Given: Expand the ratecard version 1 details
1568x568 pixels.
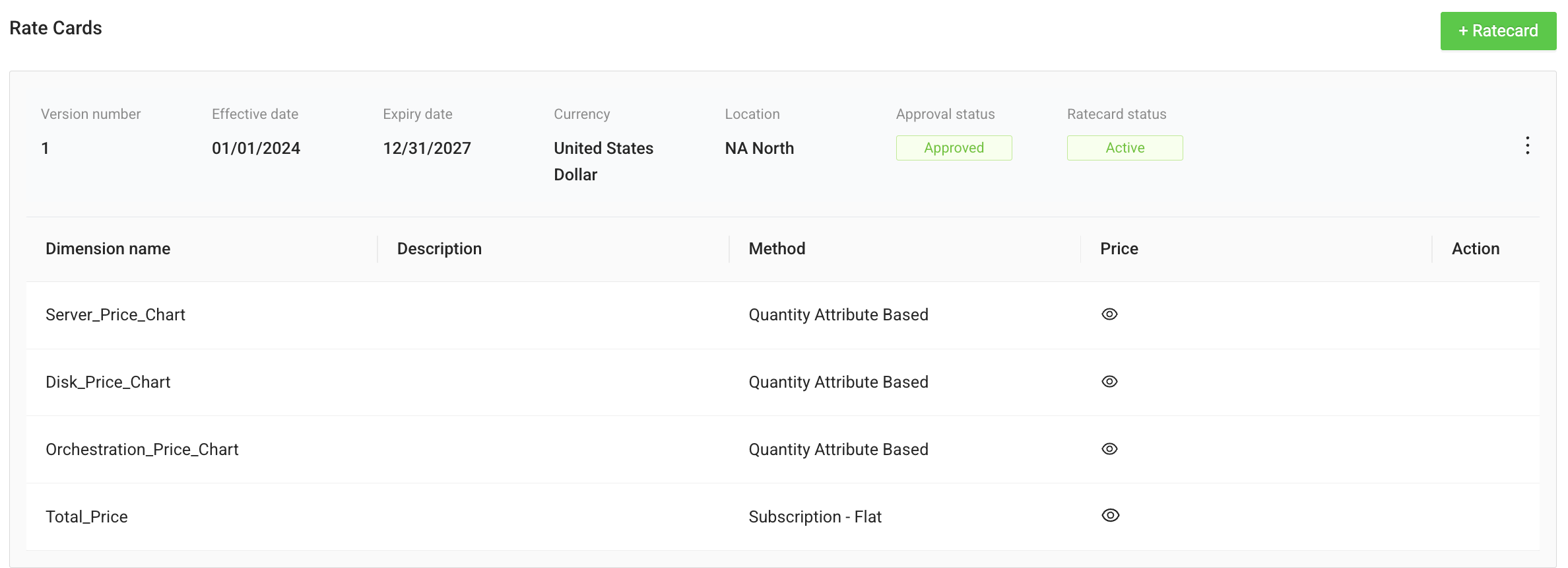Looking at the screenshot, I should [45, 147].
